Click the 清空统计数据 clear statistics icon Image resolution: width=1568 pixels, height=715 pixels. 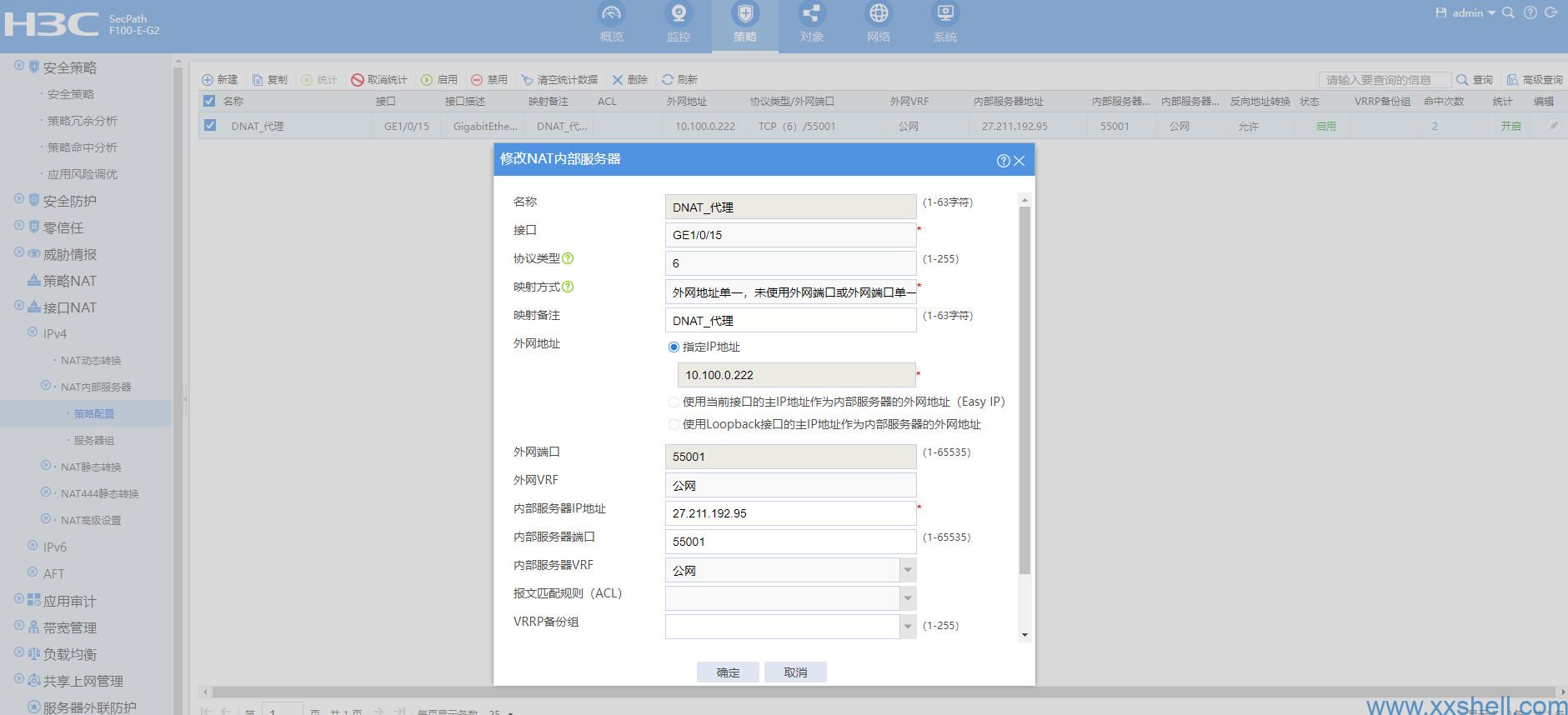tap(528, 80)
